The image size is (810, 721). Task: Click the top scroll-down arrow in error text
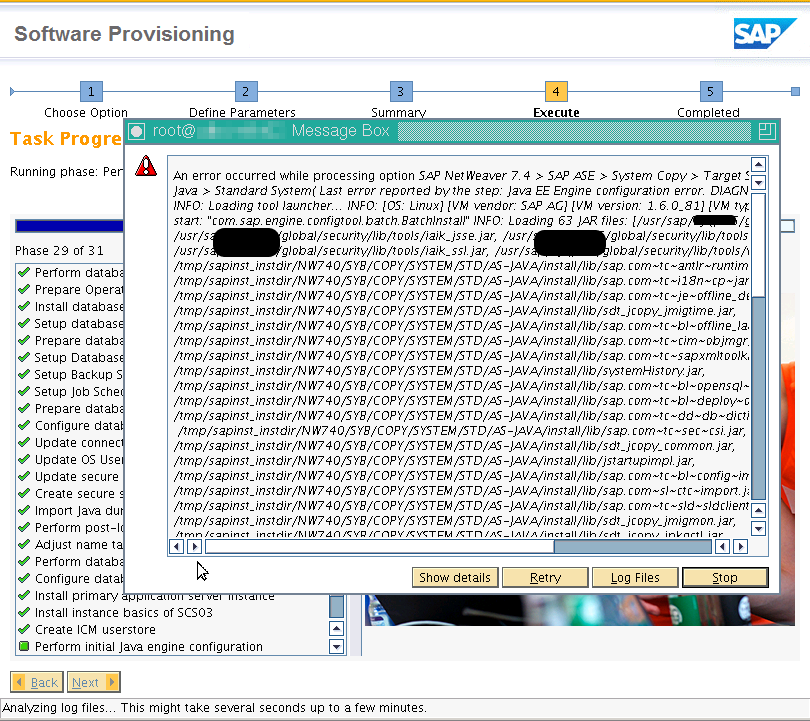758,182
